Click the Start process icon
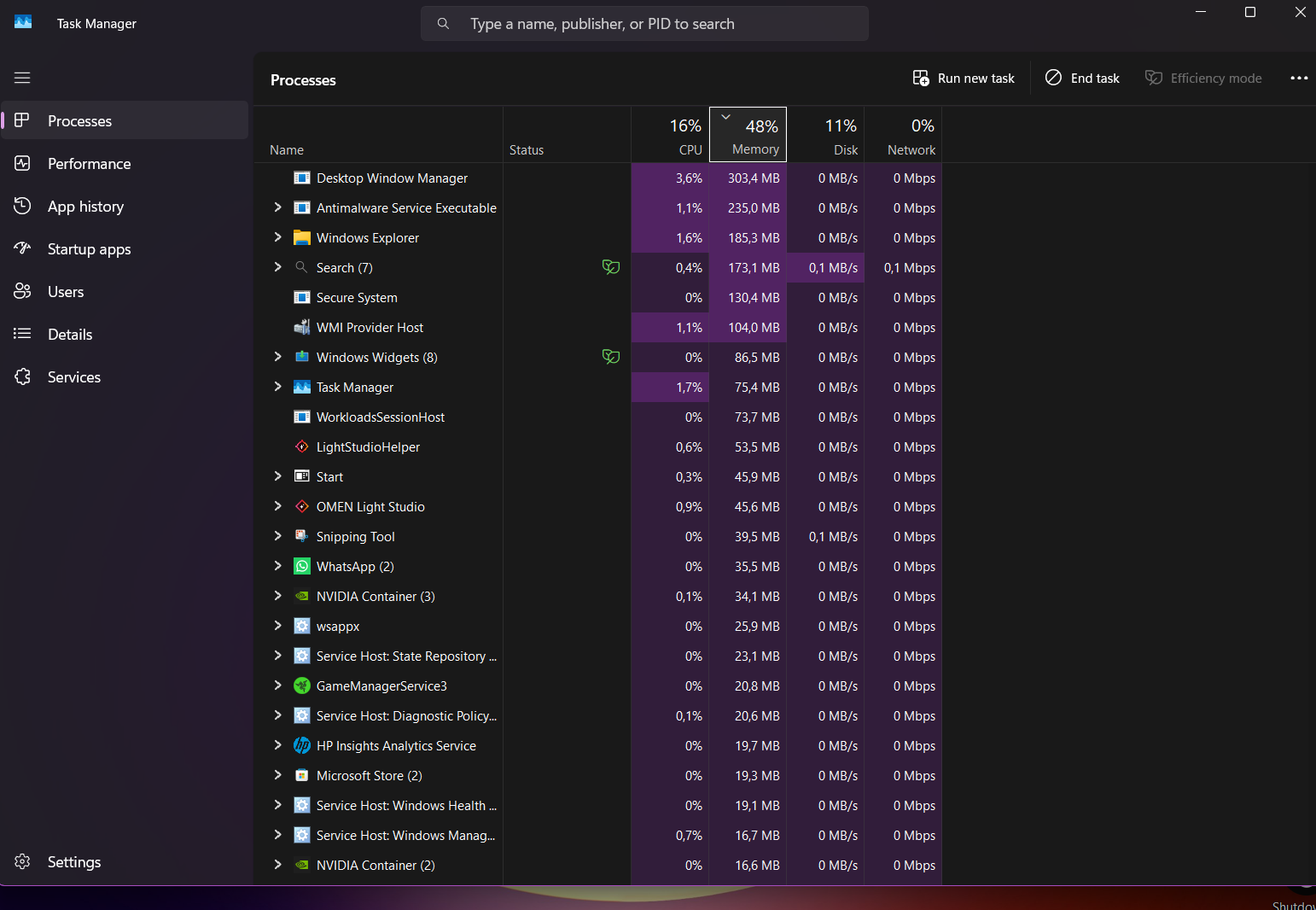Screen dimensions: 1316x910 (302, 476)
